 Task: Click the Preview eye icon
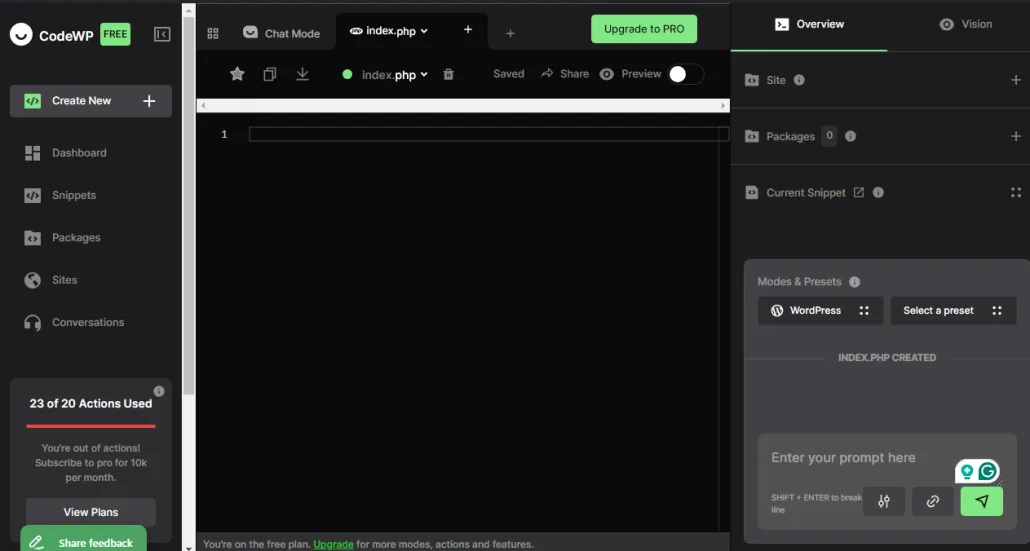pos(607,74)
